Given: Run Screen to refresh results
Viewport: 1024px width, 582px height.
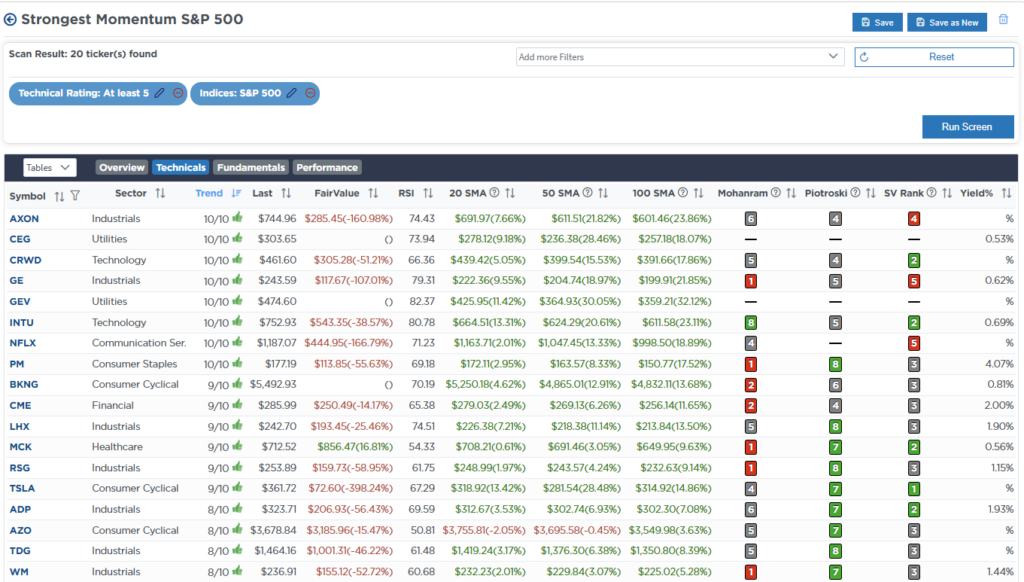Looking at the screenshot, I should coord(967,127).
